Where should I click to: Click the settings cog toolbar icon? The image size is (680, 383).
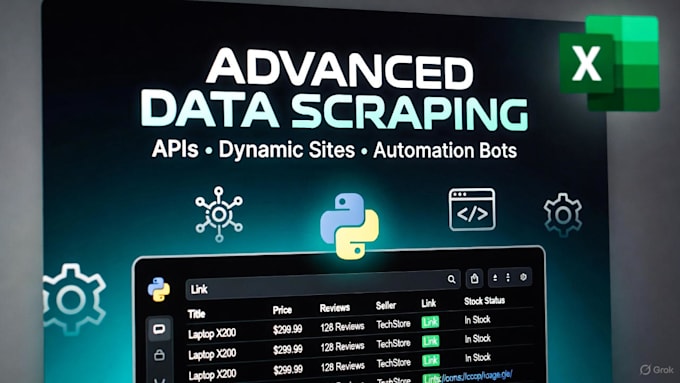tap(523, 277)
